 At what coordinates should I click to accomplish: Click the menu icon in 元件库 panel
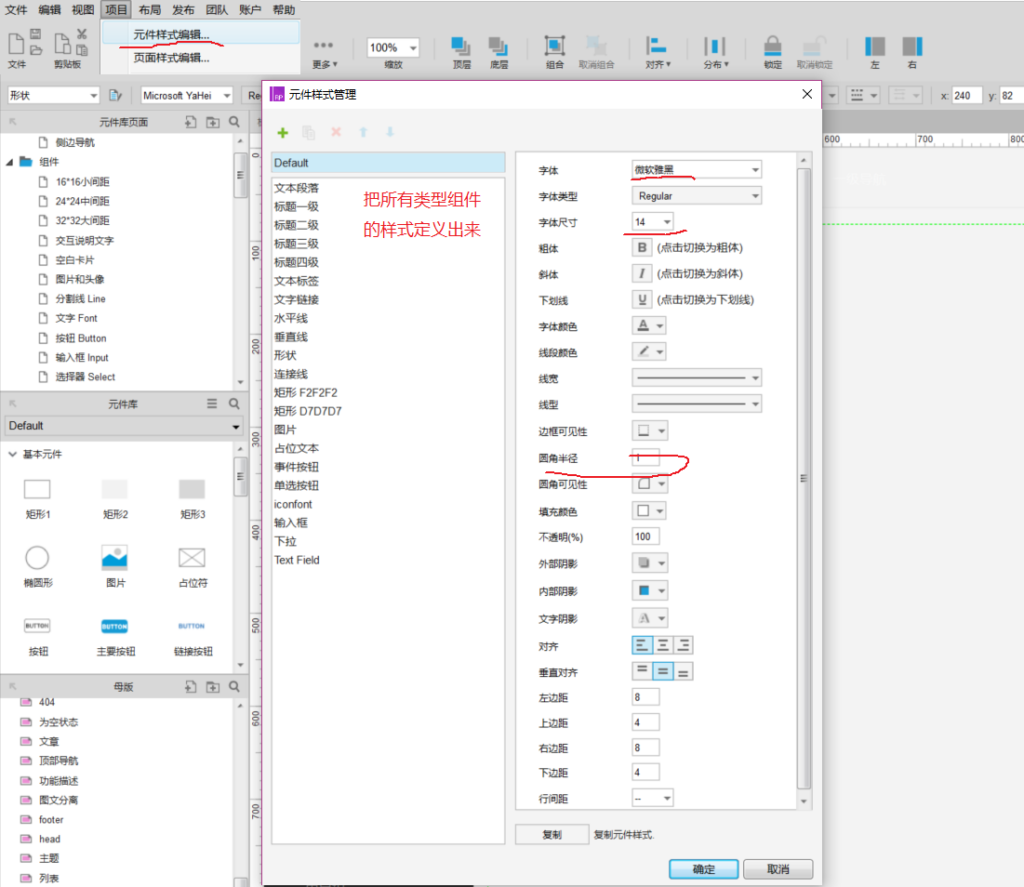(x=212, y=404)
